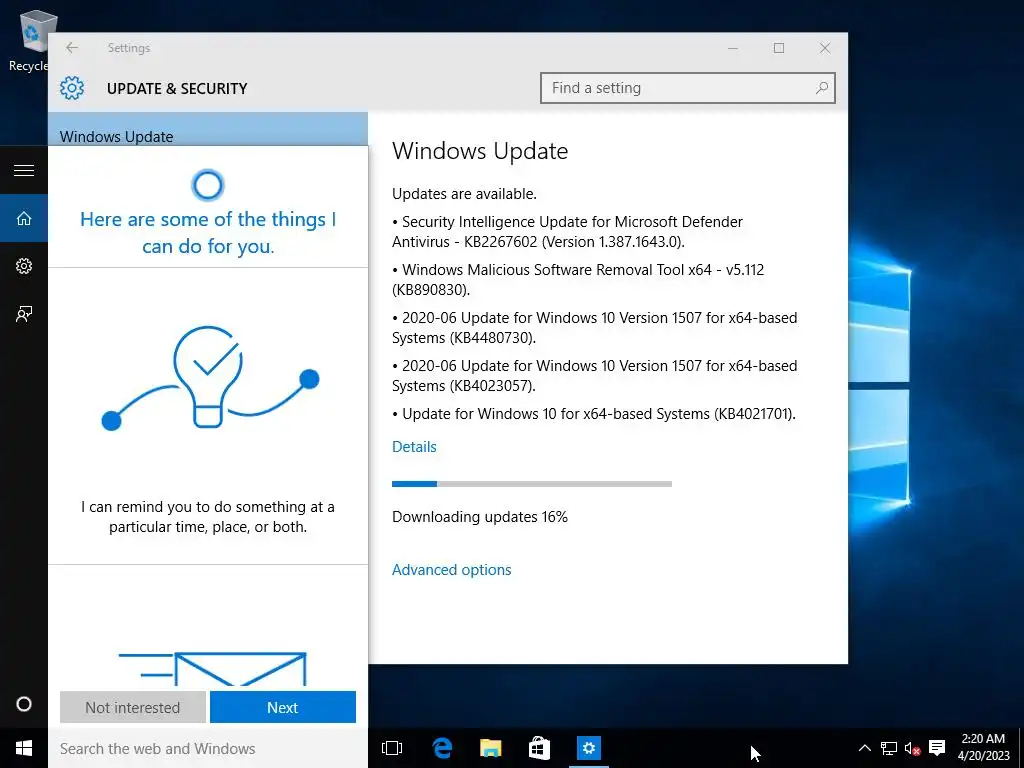Click the Windows Update page heading
The height and width of the screenshot is (768, 1024).
[480, 151]
